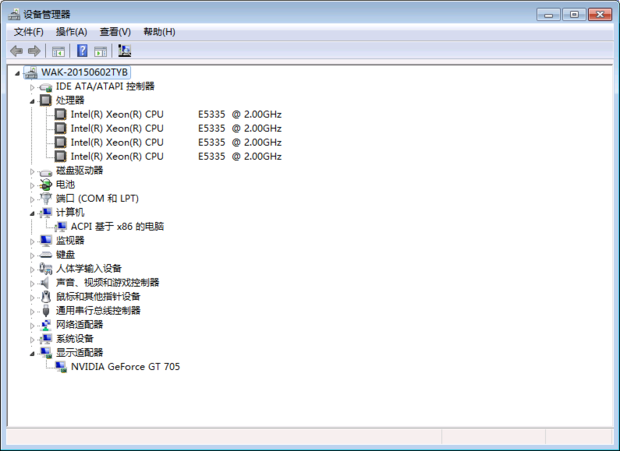The height and width of the screenshot is (451, 620).
Task: Select the first Intel Xeon CPU entry
Action: point(117,115)
